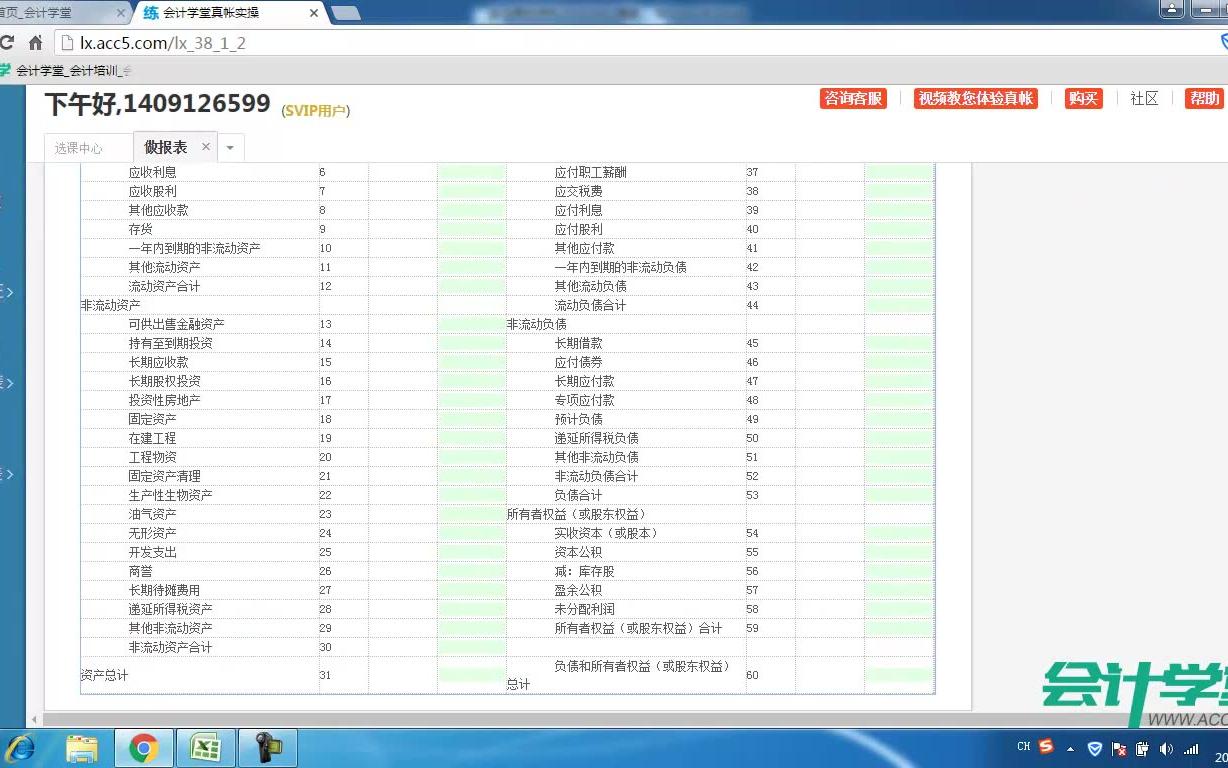Click the network signal icon in tray
The image size is (1228, 768).
[x=1191, y=747]
